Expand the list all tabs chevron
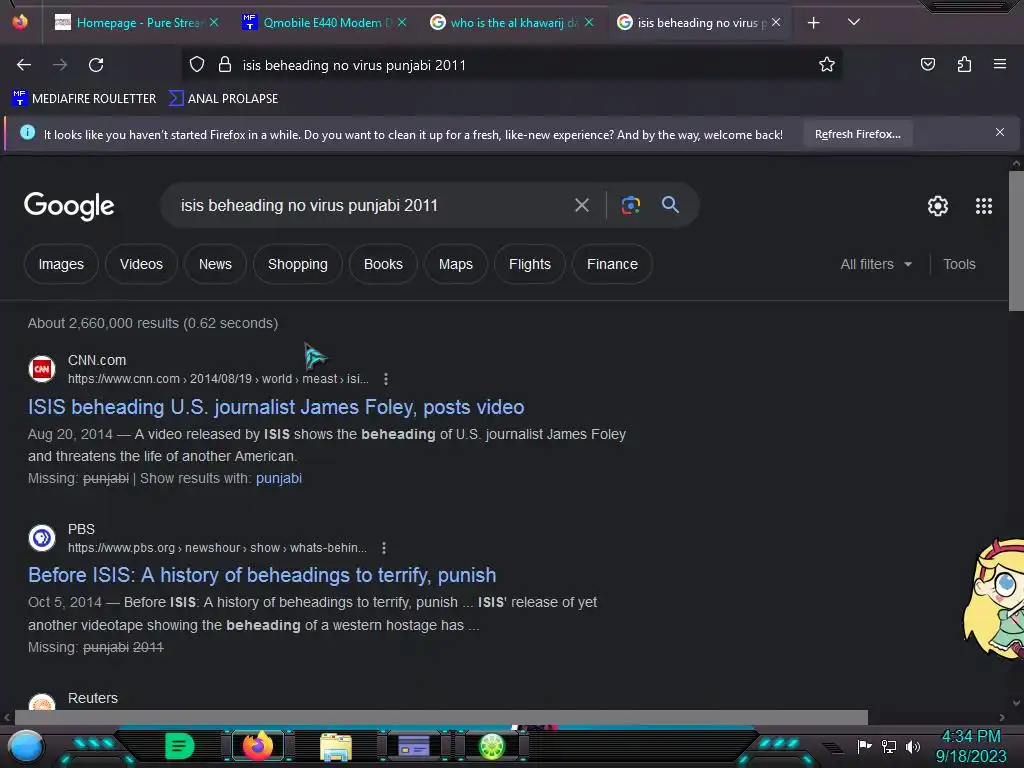Image resolution: width=1024 pixels, height=768 pixels. (x=853, y=22)
